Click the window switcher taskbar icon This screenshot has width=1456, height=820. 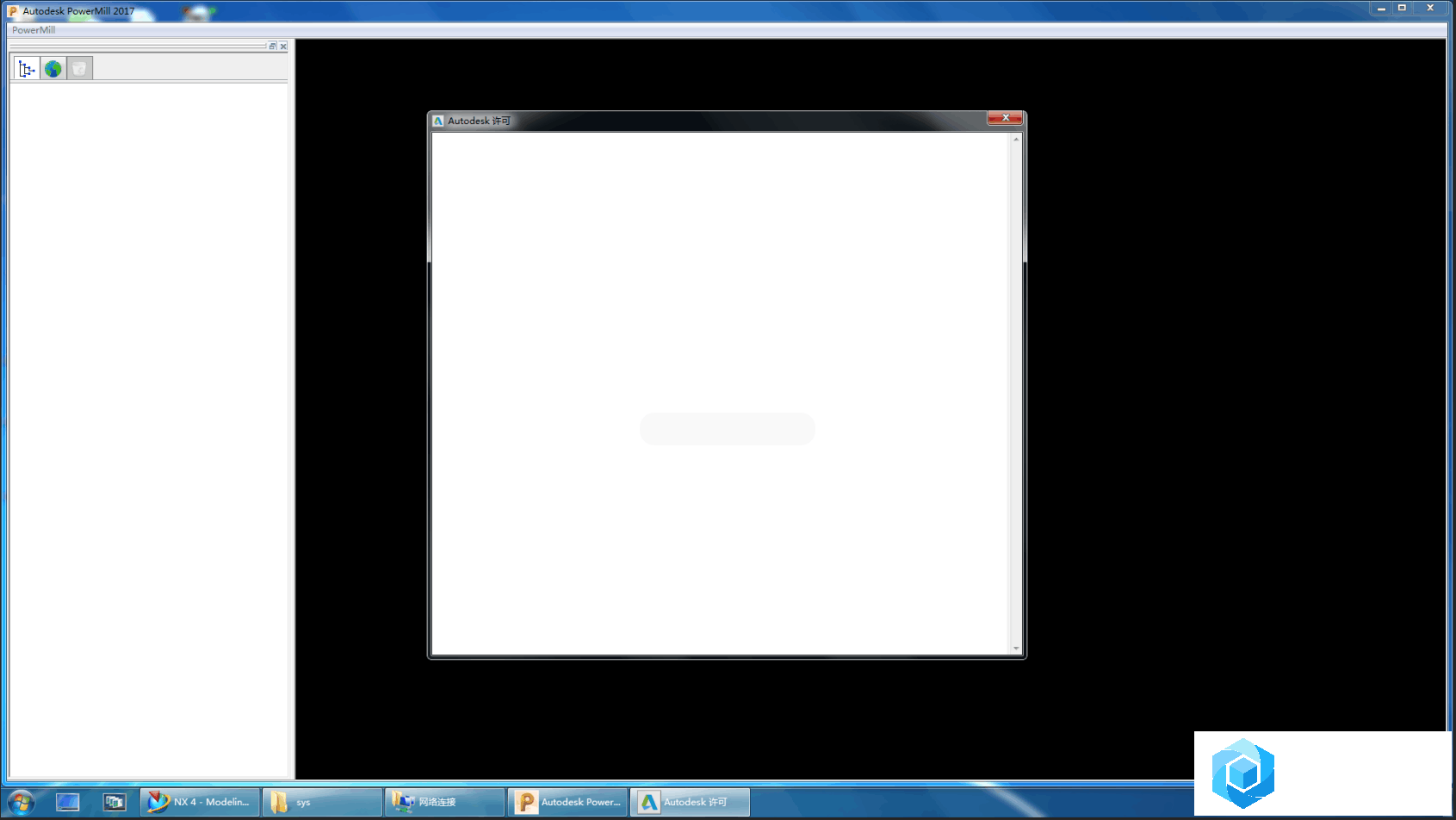coord(115,802)
